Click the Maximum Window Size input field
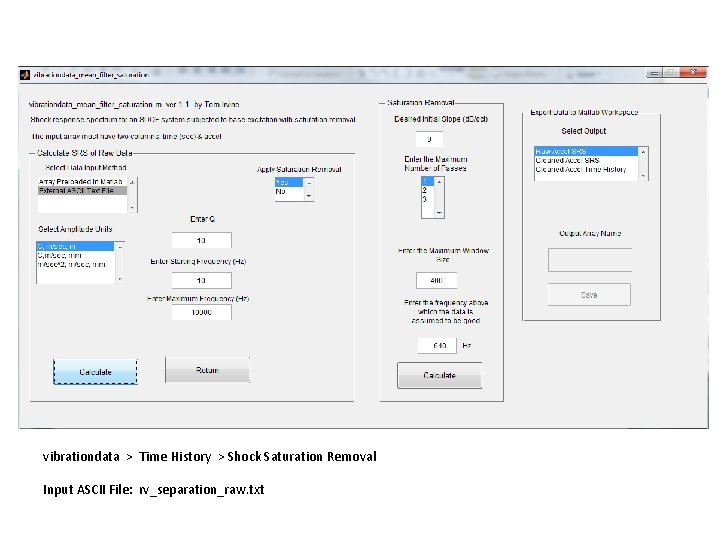720x540 pixels. [x=436, y=280]
